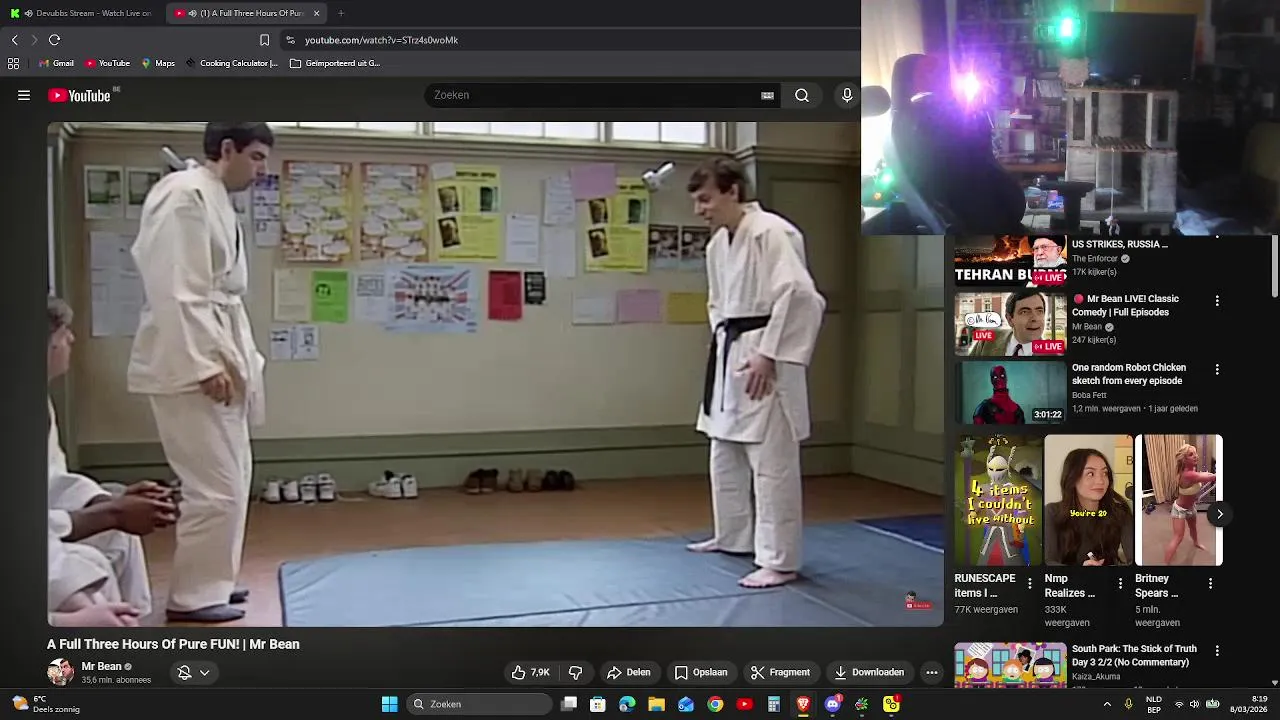Click the Robot Chicken 3:01:22 thumbnail
The image size is (1280, 720).
[1010, 393]
